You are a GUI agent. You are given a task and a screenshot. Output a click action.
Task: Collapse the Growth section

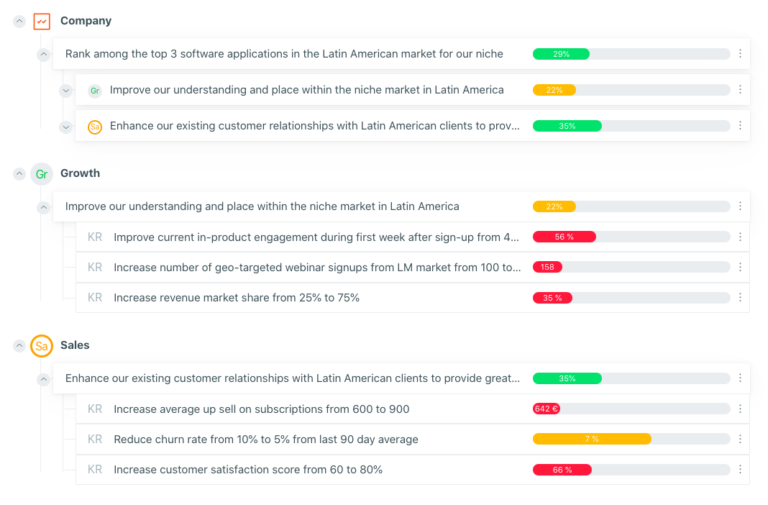tap(19, 174)
